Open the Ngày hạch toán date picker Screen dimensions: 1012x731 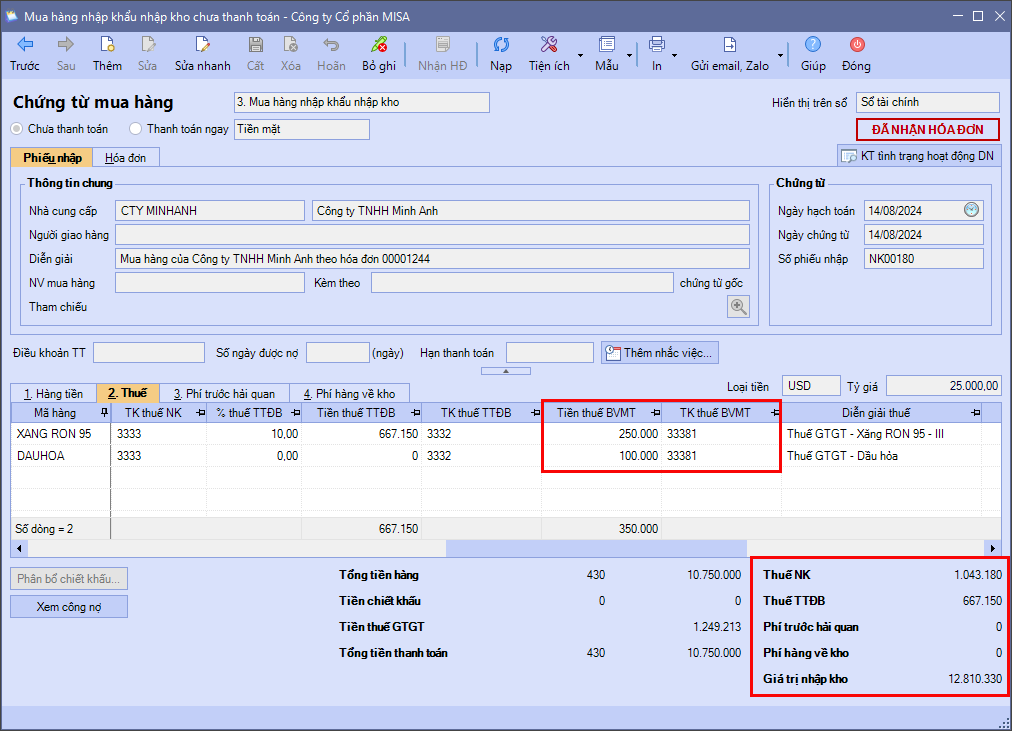(x=972, y=210)
